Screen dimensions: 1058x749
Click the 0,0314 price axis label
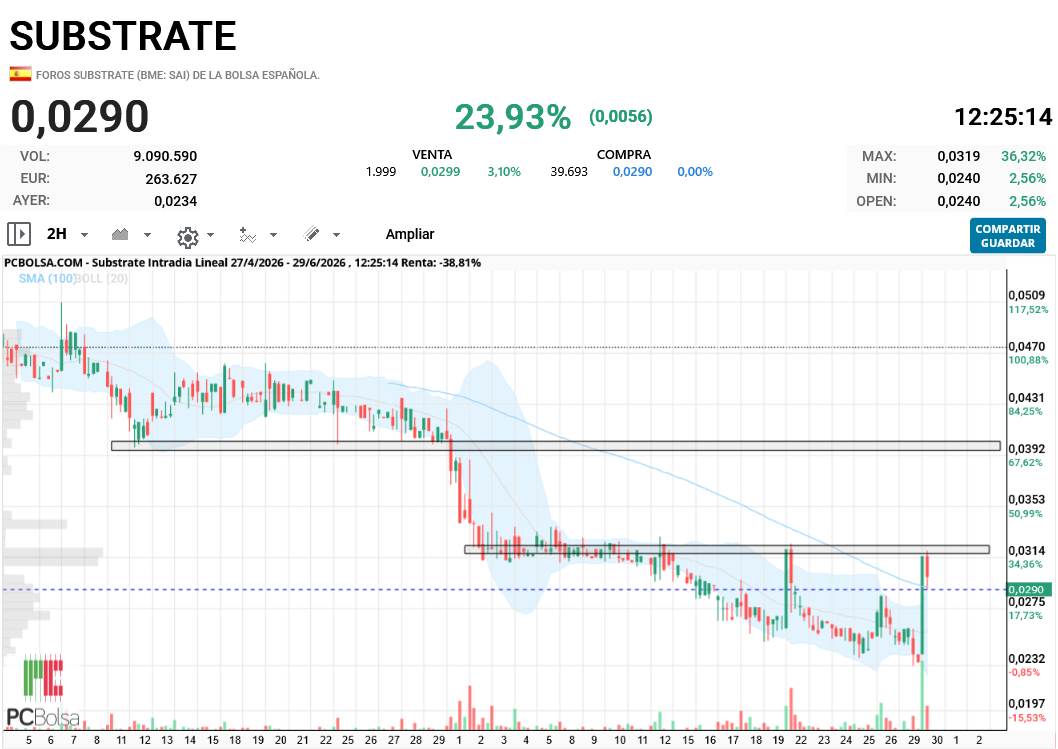coord(1026,551)
